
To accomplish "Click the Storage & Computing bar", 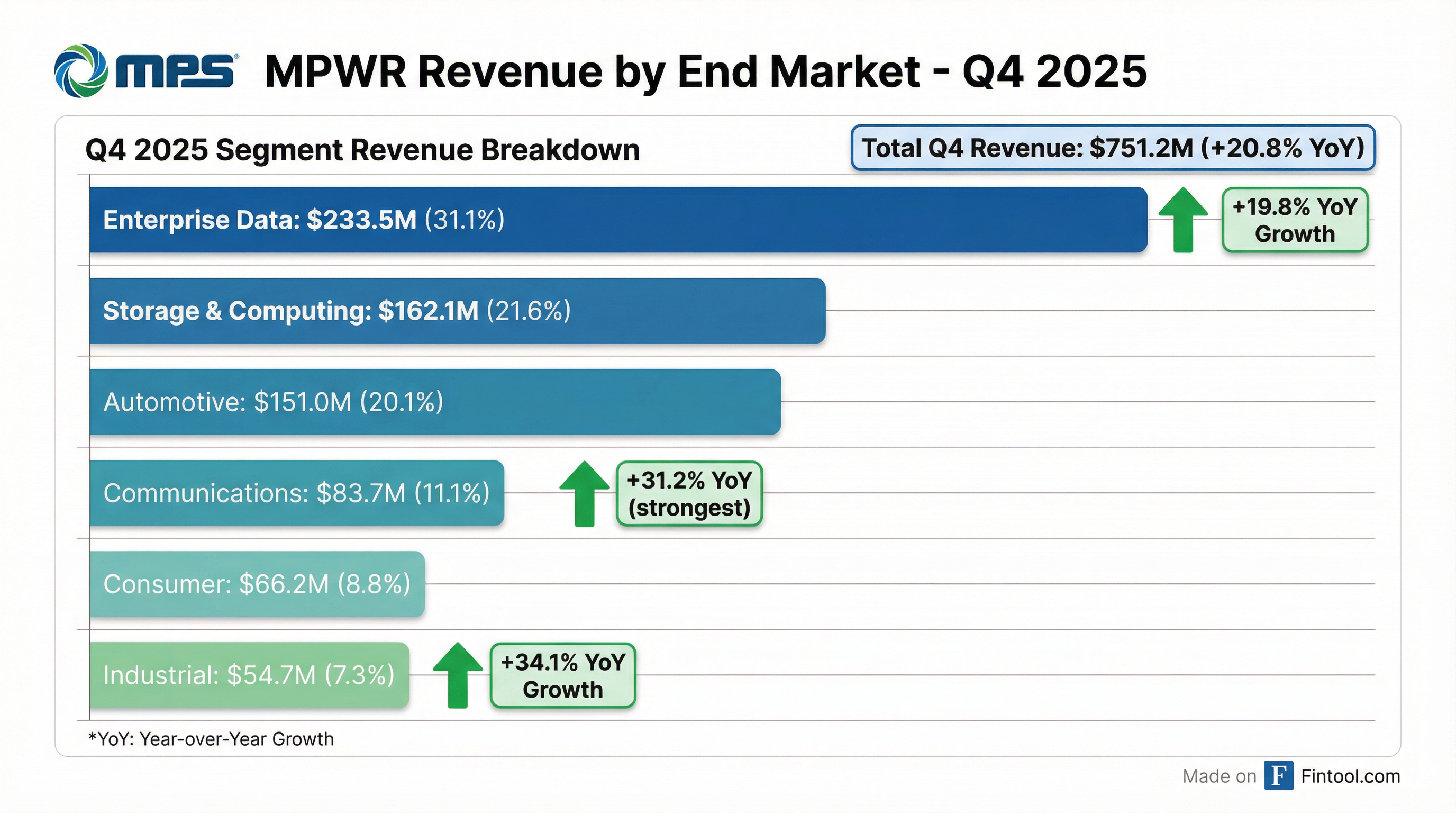I will 458,310.
